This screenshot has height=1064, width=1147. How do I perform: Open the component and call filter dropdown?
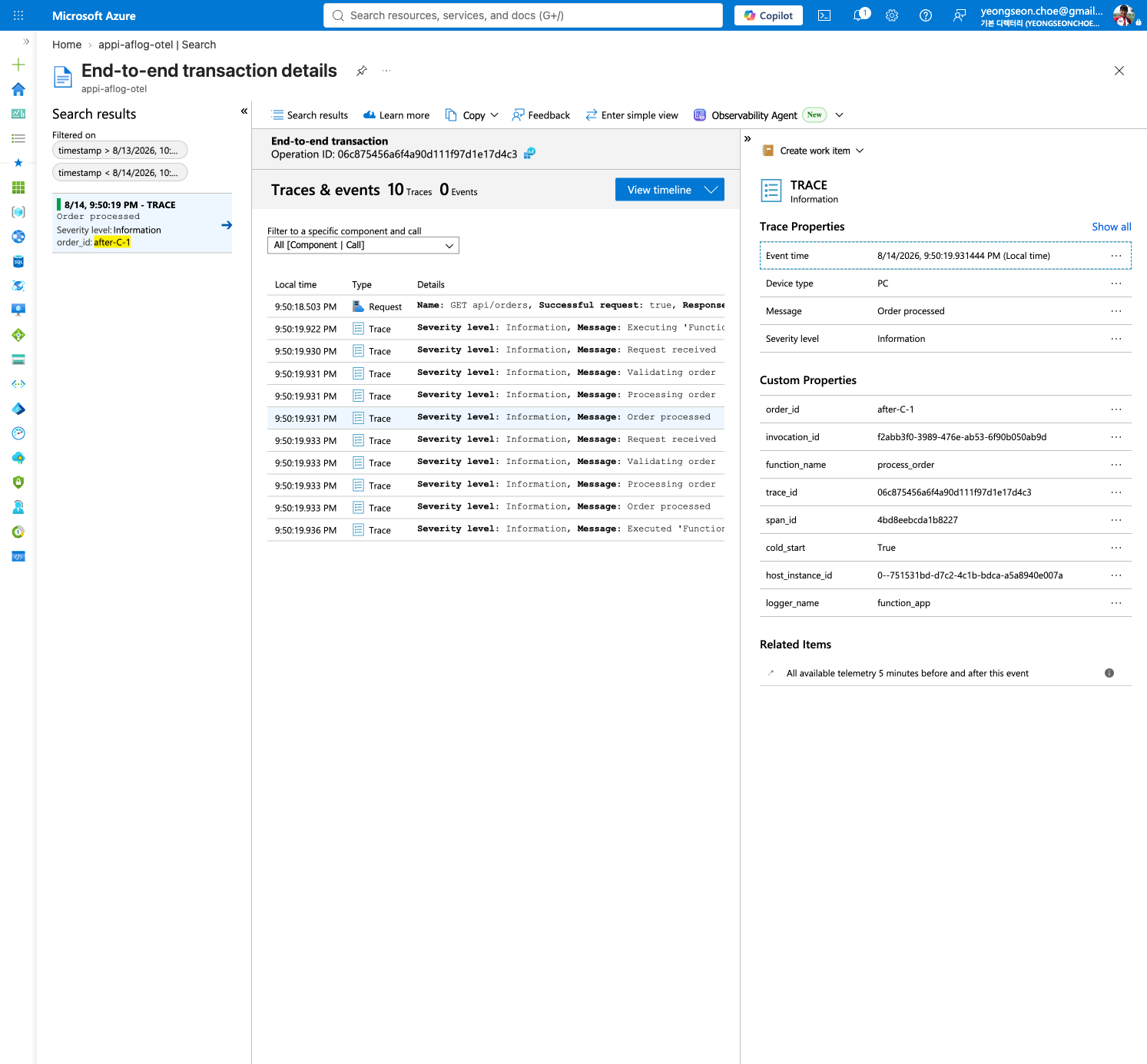coord(363,245)
